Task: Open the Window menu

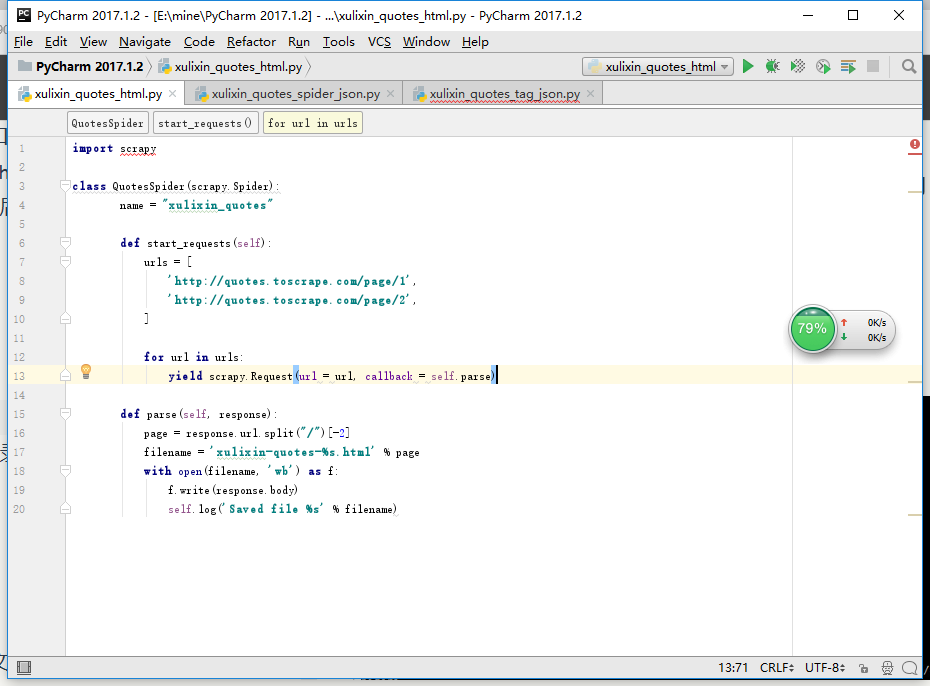Action: point(426,42)
